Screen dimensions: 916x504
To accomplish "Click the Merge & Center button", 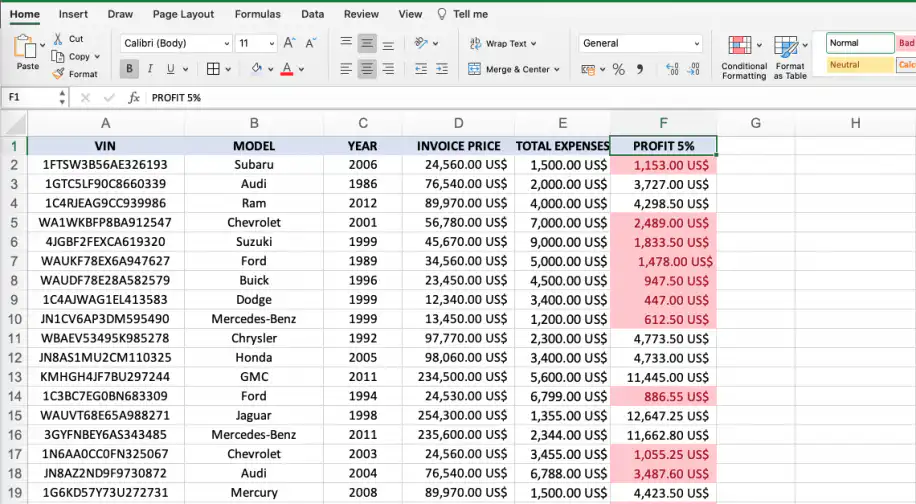I will tap(508, 69).
